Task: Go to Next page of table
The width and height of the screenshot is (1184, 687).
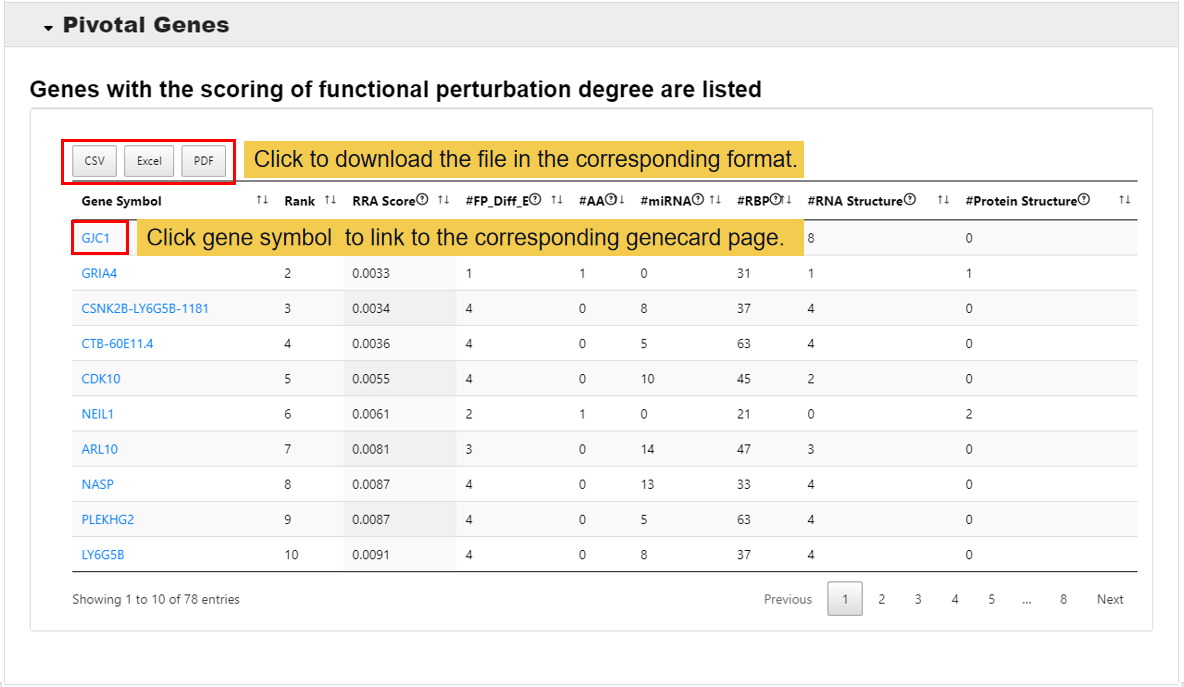Action: pos(1109,600)
